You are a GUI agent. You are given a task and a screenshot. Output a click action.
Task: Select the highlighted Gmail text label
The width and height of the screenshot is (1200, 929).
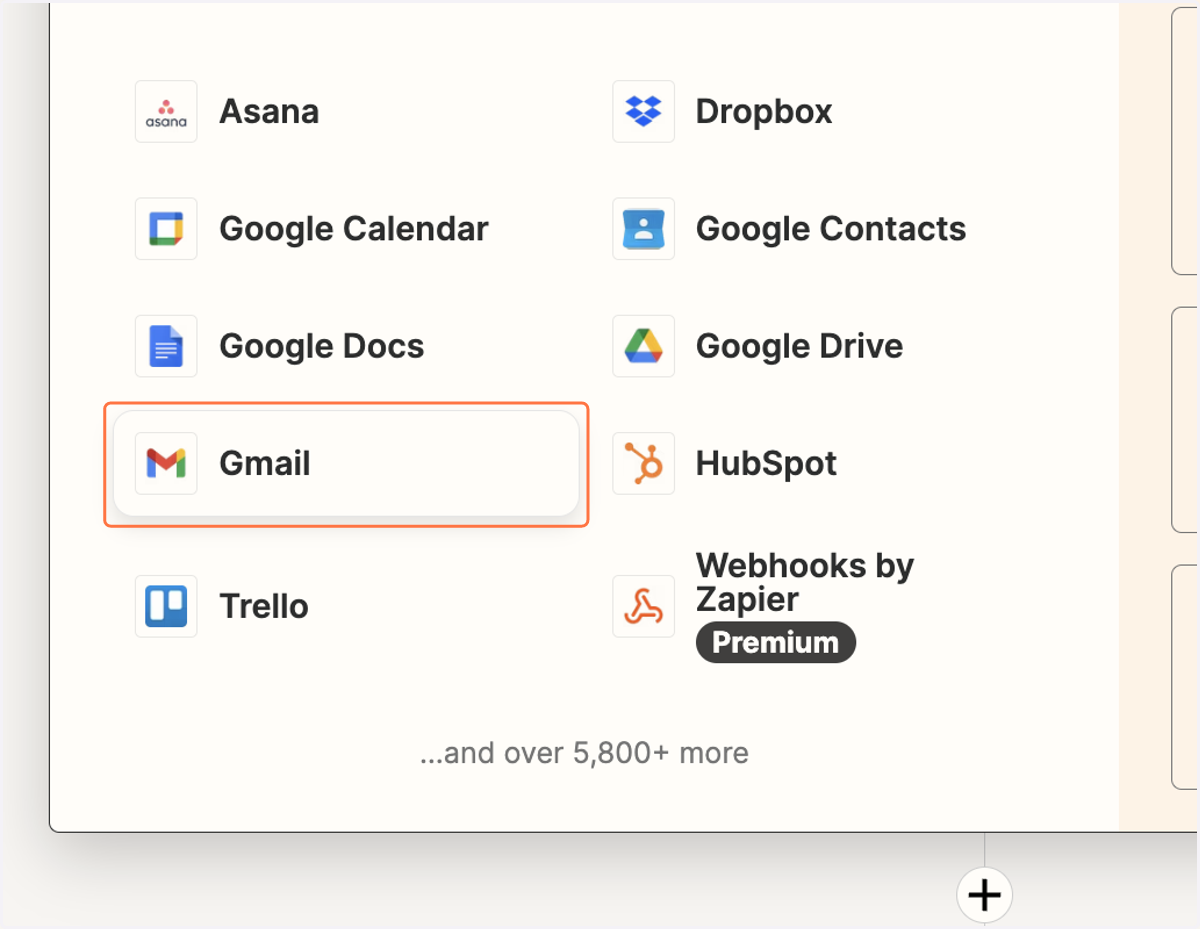(x=265, y=463)
